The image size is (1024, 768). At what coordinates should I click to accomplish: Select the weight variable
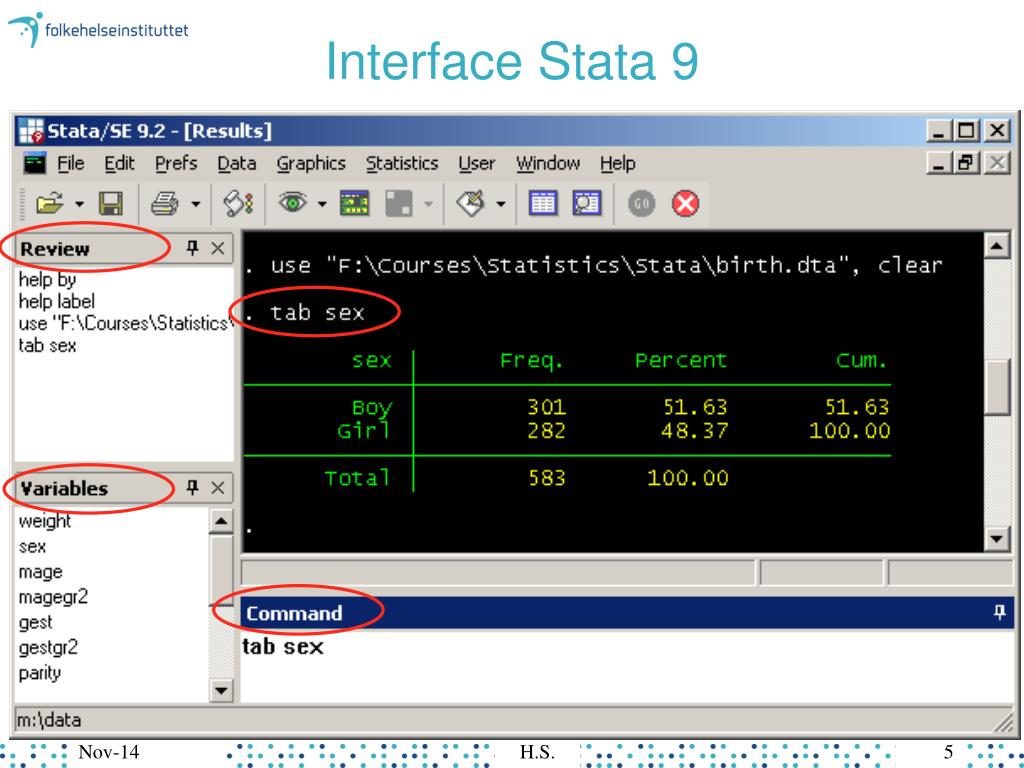[44, 521]
